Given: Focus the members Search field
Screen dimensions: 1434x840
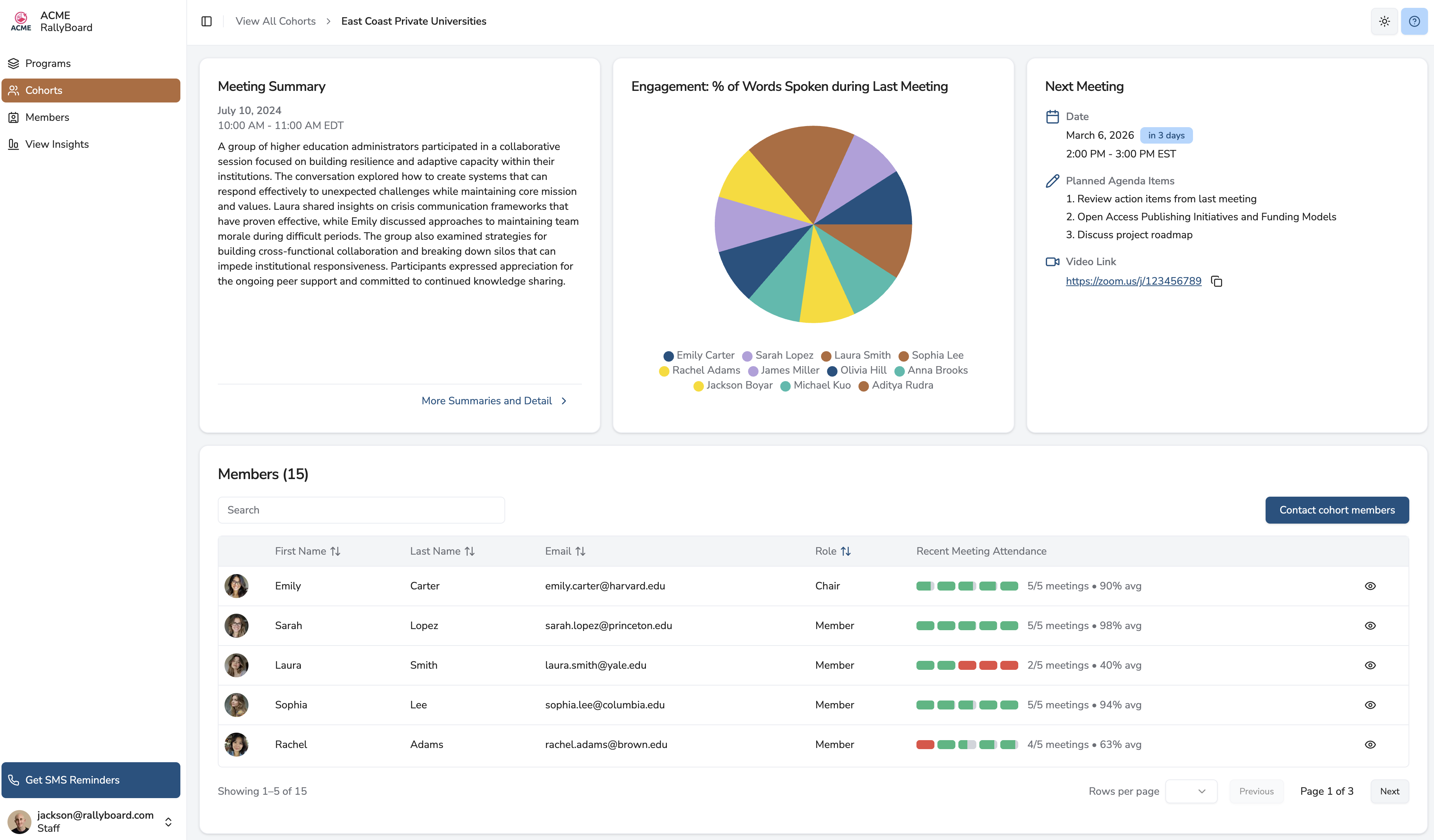Looking at the screenshot, I should pos(361,510).
